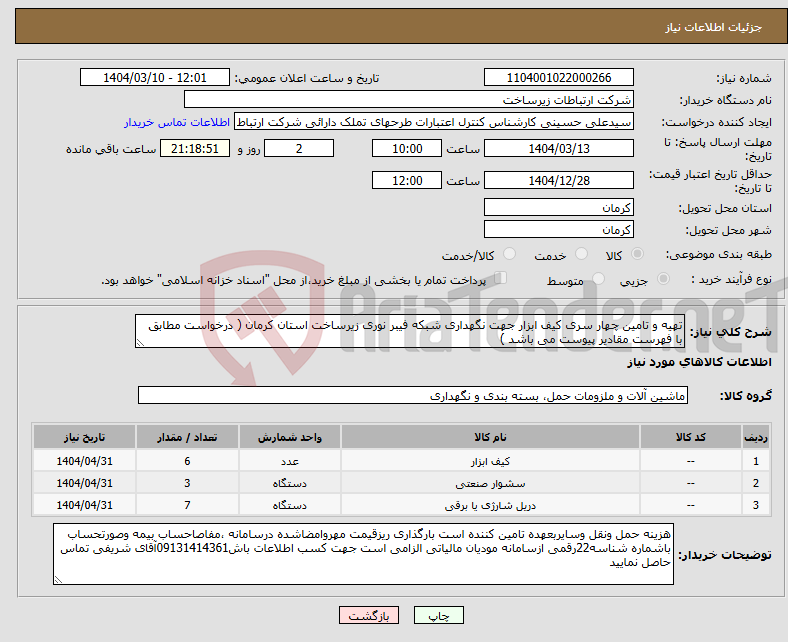Click the کیف ابزار item name cell
788x642 pixels.
coord(490,461)
